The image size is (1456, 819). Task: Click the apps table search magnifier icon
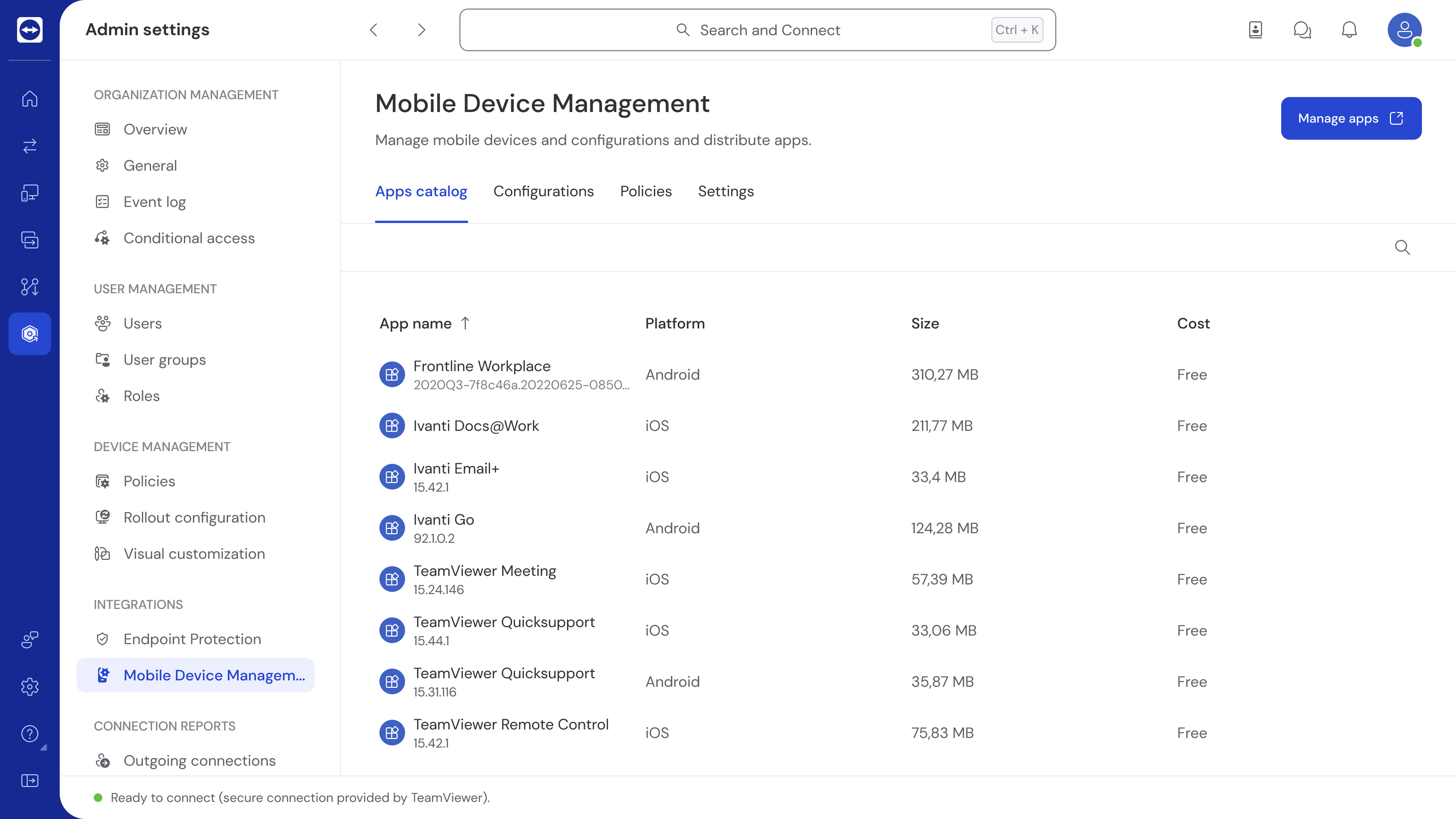(x=1402, y=248)
